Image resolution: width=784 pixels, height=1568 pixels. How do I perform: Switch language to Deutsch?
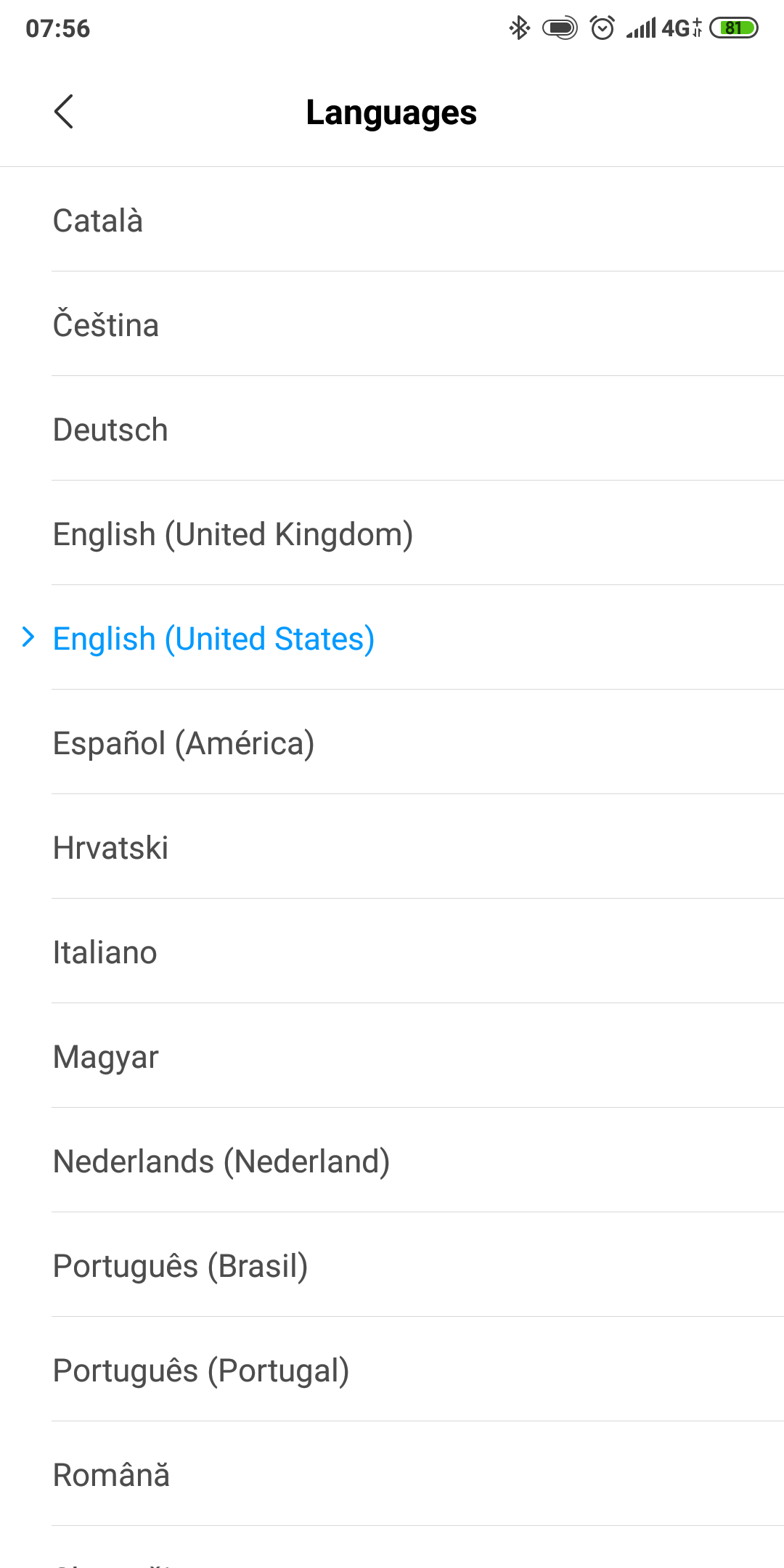click(110, 430)
